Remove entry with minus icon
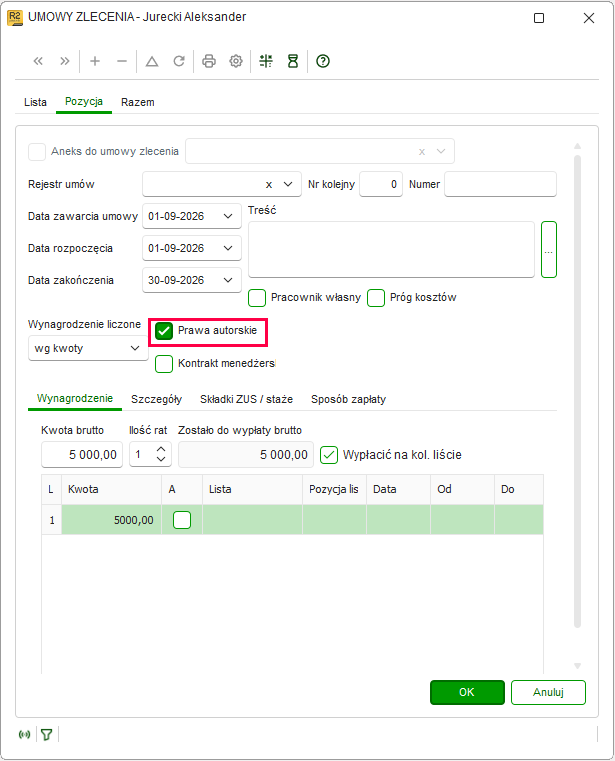Viewport: 615px width, 761px height. point(122,61)
